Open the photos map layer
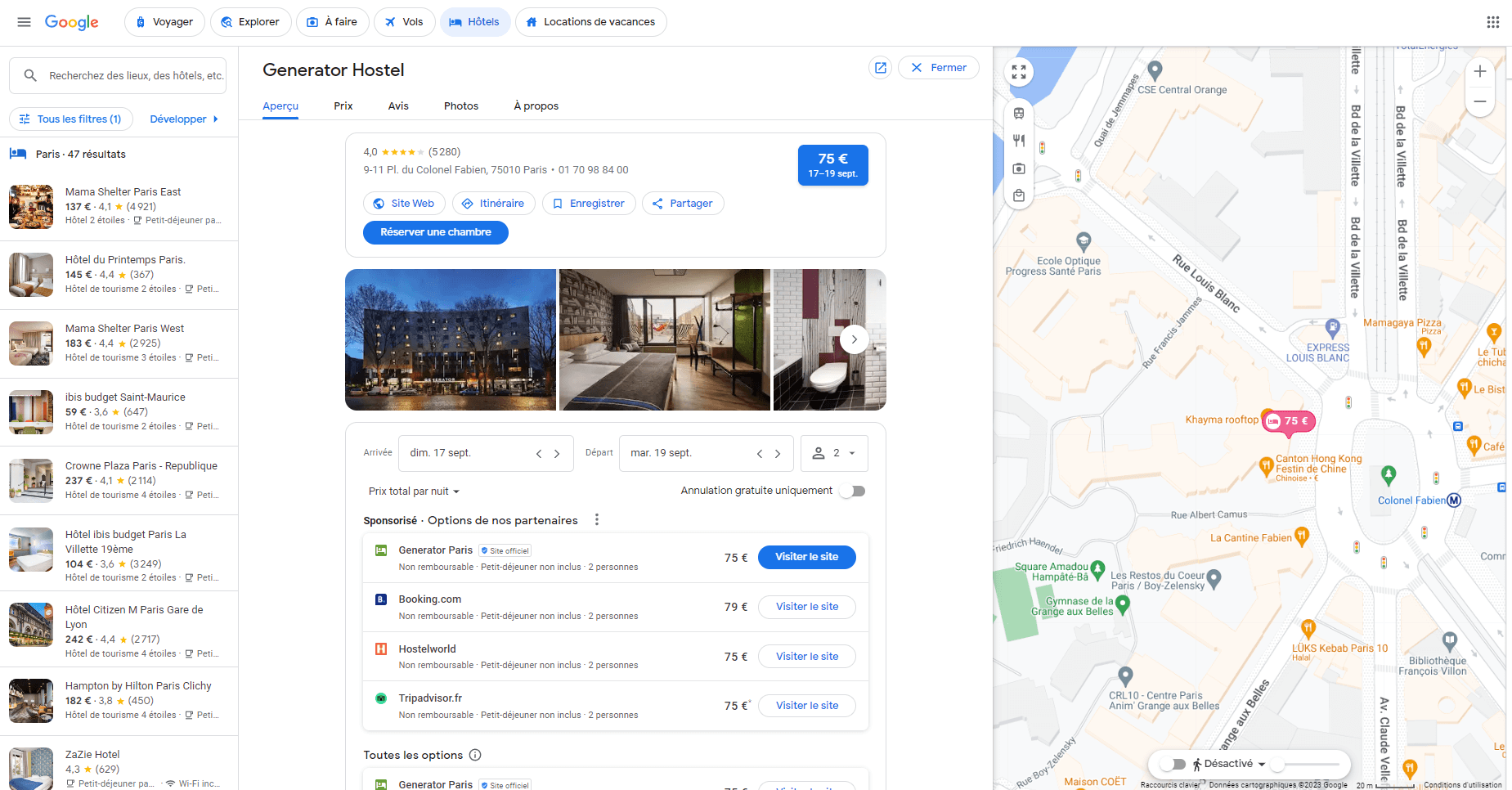The height and width of the screenshot is (790, 1512). 1019,168
